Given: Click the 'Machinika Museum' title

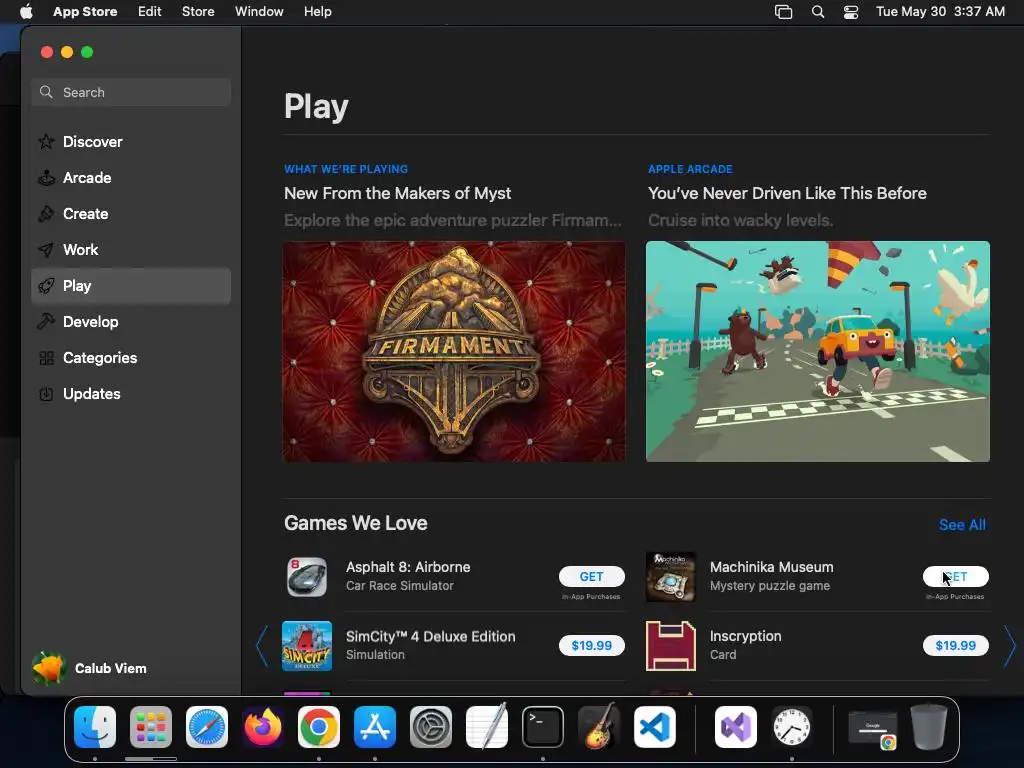Looking at the screenshot, I should pyautogui.click(x=771, y=567).
